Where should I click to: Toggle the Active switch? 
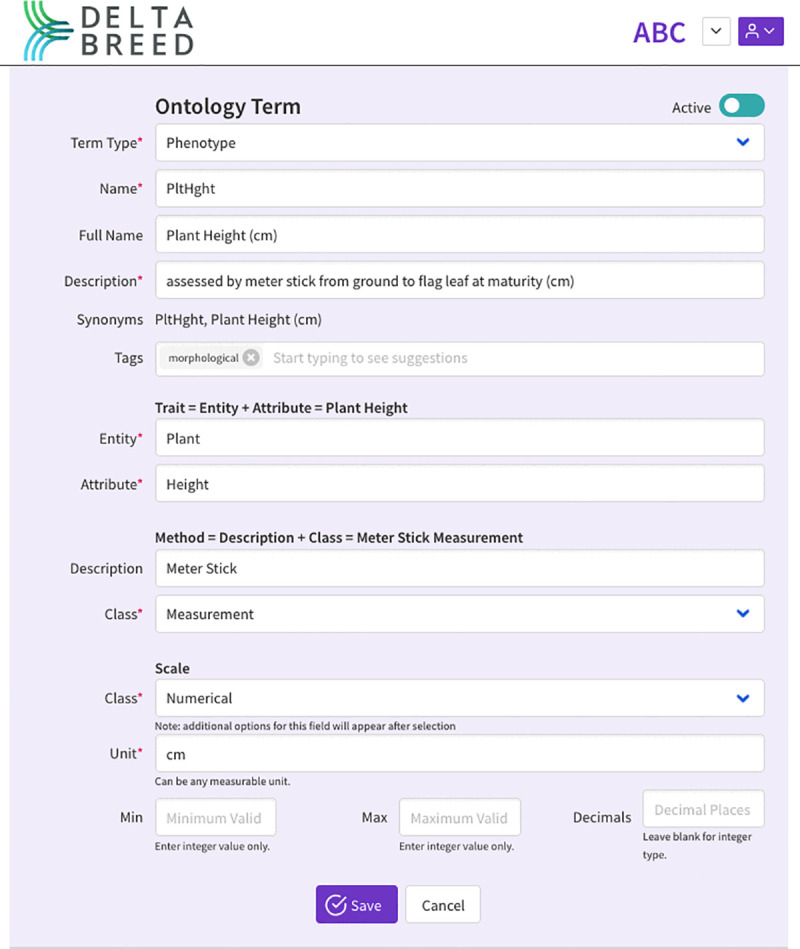(x=741, y=106)
